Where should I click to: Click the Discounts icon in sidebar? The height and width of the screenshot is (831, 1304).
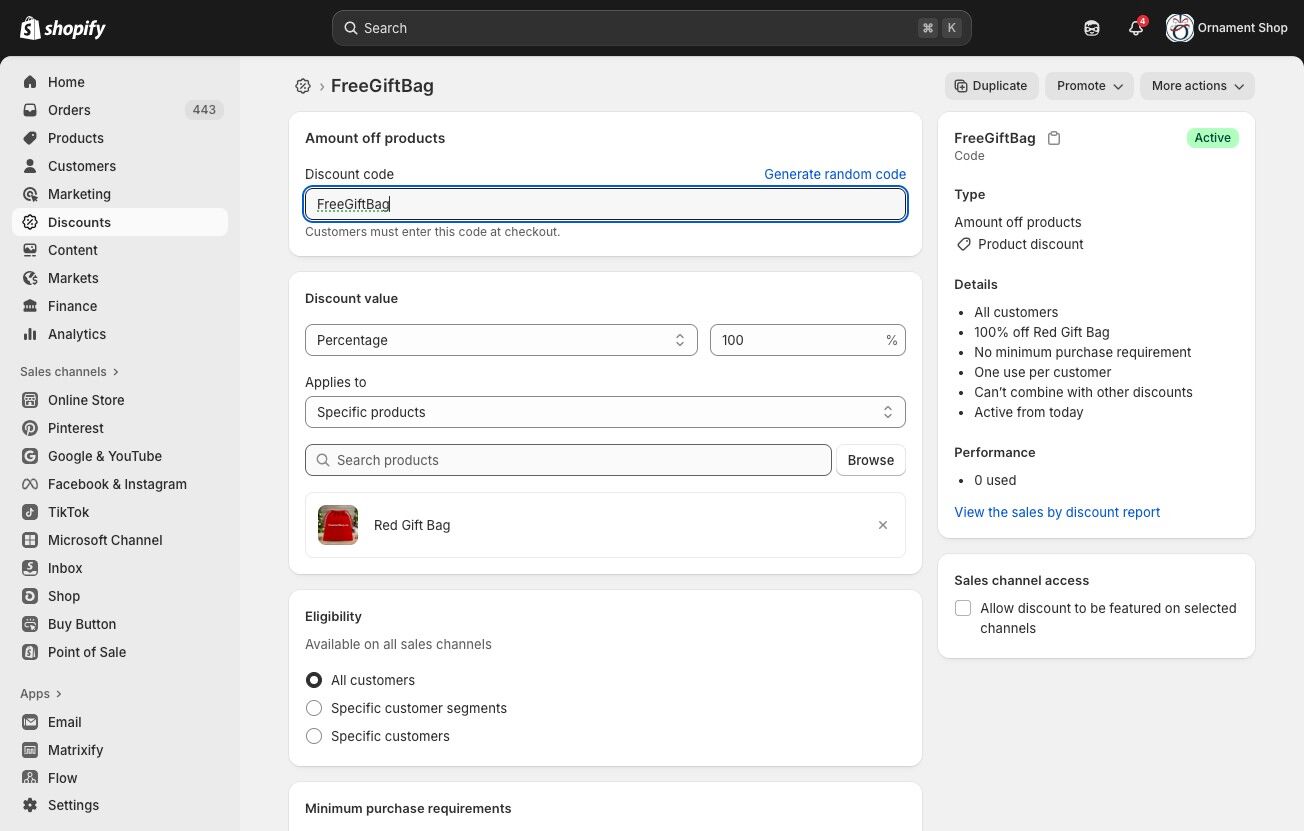(30, 222)
